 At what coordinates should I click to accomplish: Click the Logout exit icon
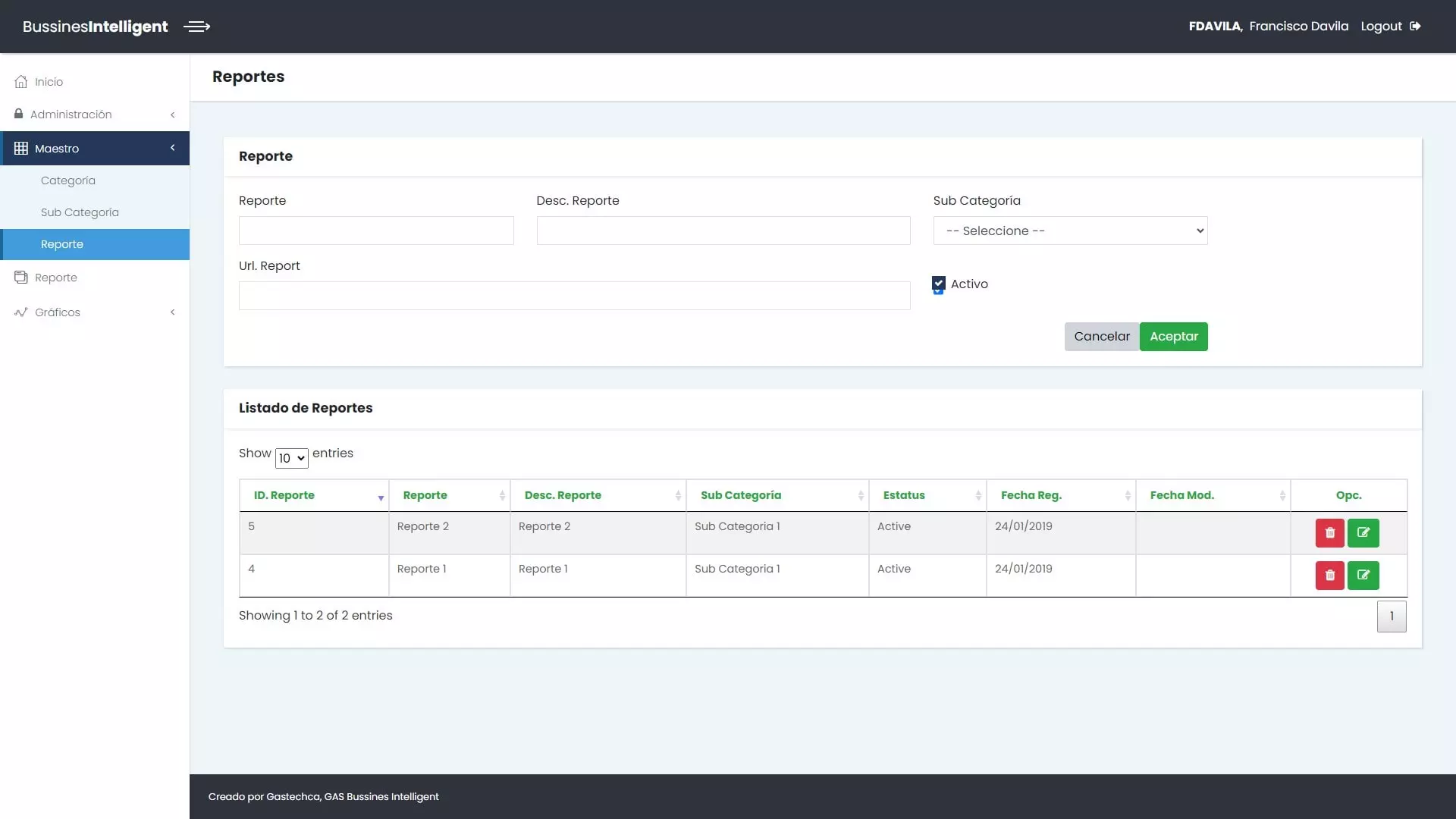(1415, 27)
